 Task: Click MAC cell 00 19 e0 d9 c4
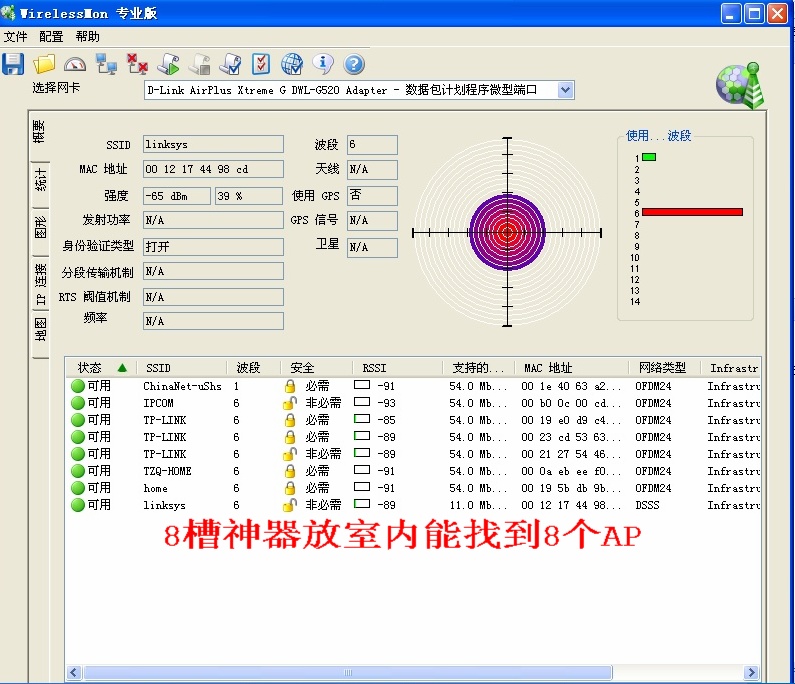tap(571, 420)
